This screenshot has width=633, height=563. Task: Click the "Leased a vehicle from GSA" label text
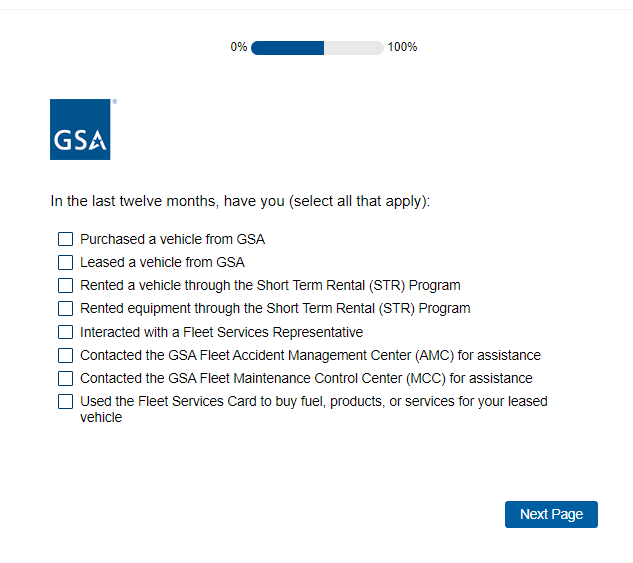(162, 263)
